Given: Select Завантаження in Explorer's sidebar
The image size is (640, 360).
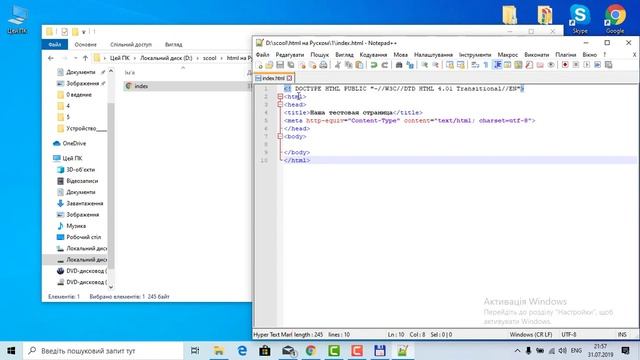Looking at the screenshot, I should [84, 203].
